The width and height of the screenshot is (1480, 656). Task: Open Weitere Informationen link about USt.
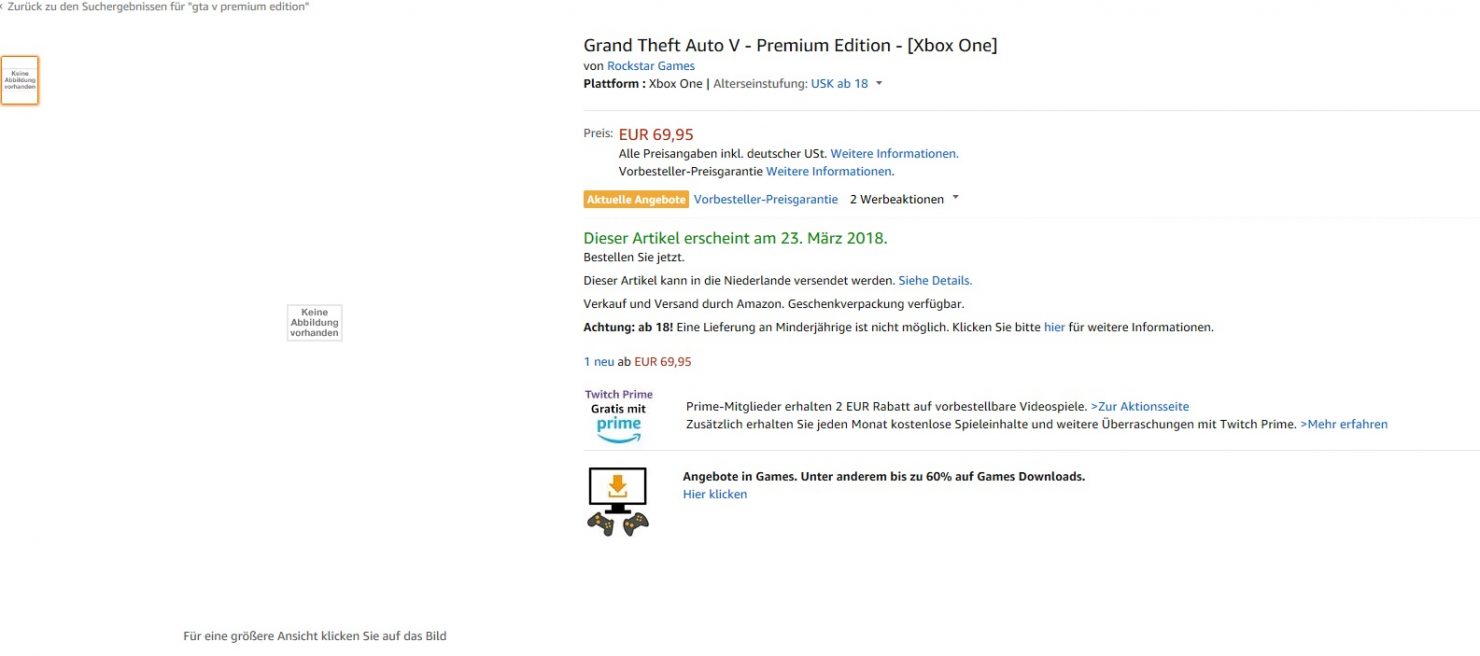point(894,154)
